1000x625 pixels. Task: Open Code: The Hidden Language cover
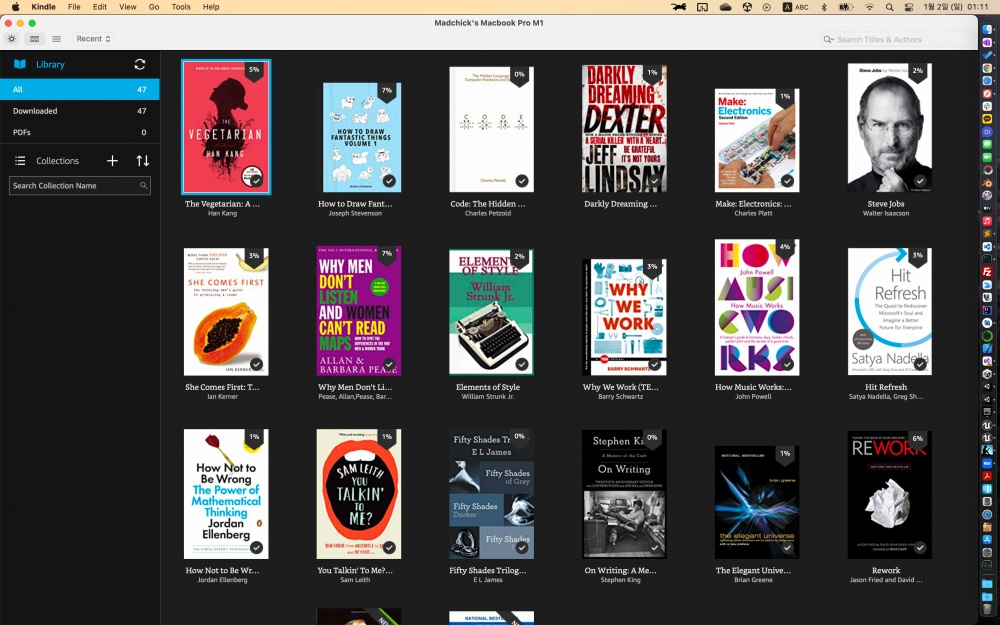coord(492,129)
